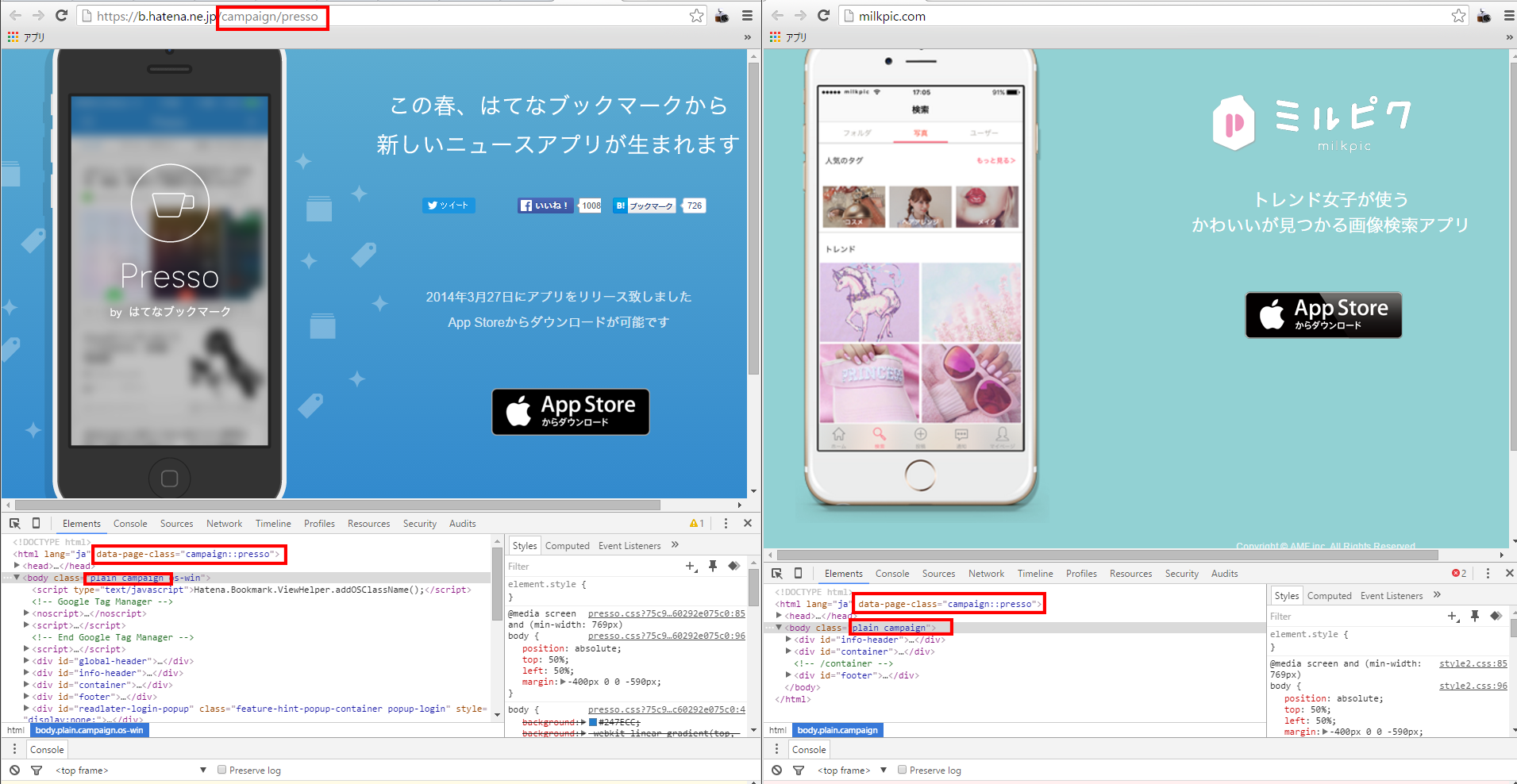Click App Store download button on Presso page
The height and width of the screenshot is (784, 1517).
571,412
